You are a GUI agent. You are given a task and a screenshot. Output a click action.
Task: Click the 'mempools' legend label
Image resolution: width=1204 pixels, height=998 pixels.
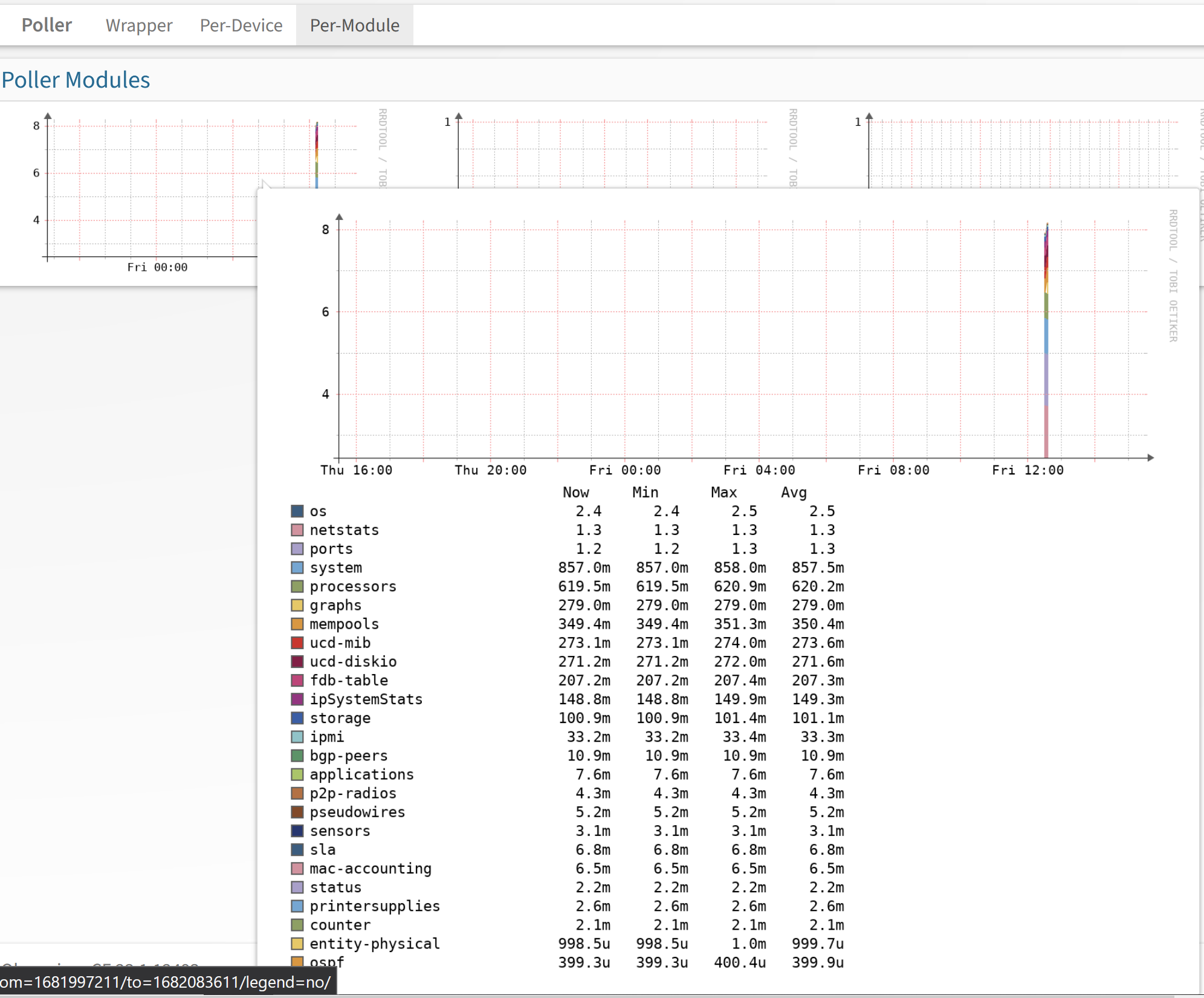click(344, 624)
